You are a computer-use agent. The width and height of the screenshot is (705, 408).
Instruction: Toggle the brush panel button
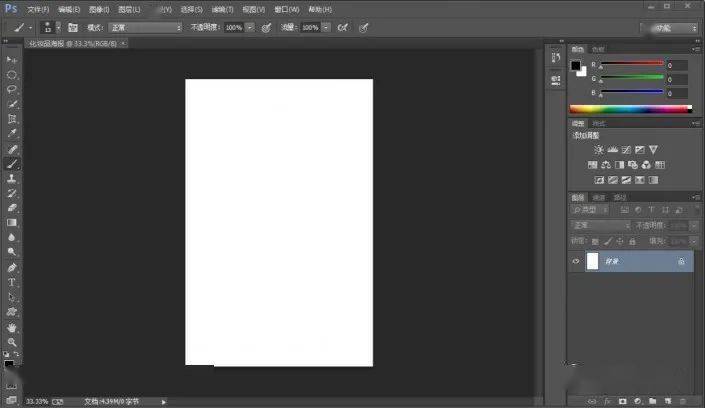click(72, 27)
